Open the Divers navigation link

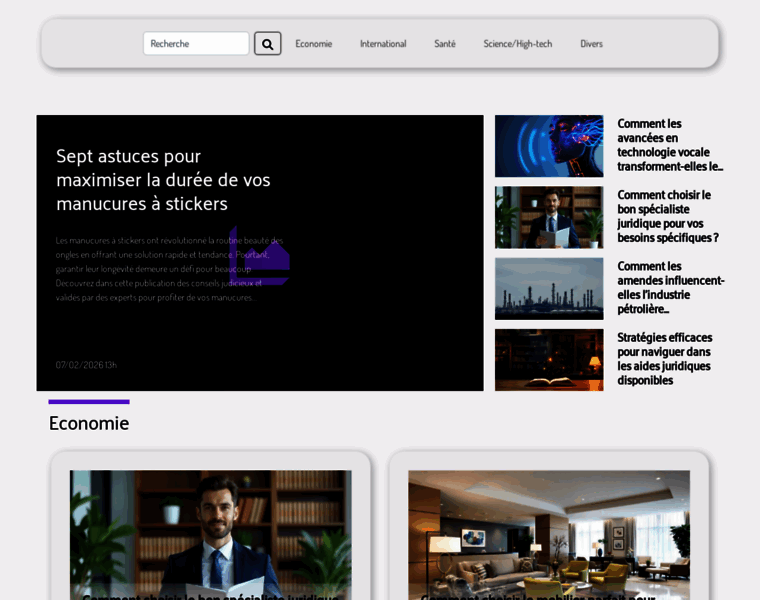[x=591, y=44]
